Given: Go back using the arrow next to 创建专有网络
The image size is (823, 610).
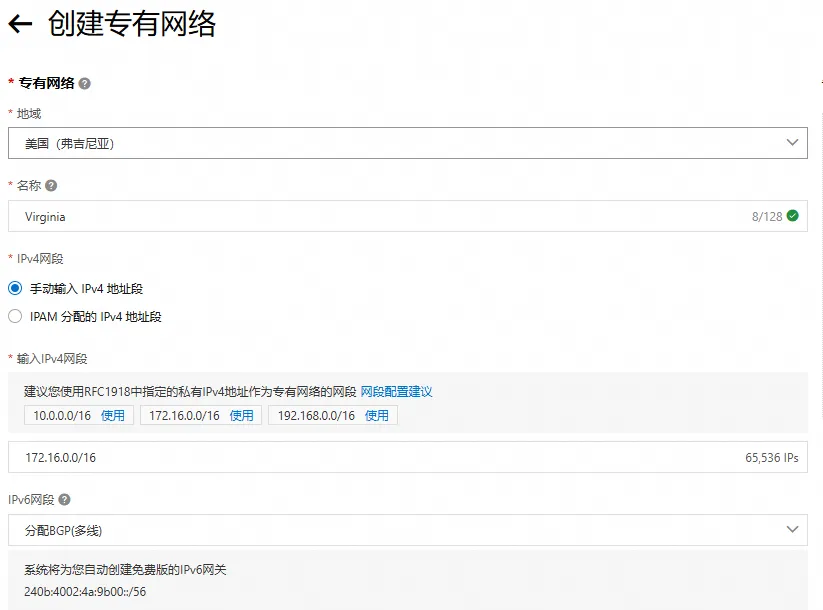Looking at the screenshot, I should [x=20, y=24].
